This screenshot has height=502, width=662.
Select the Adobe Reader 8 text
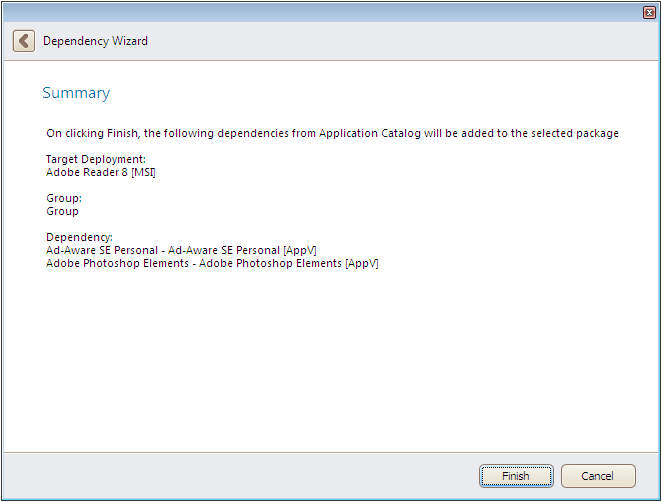pos(87,172)
